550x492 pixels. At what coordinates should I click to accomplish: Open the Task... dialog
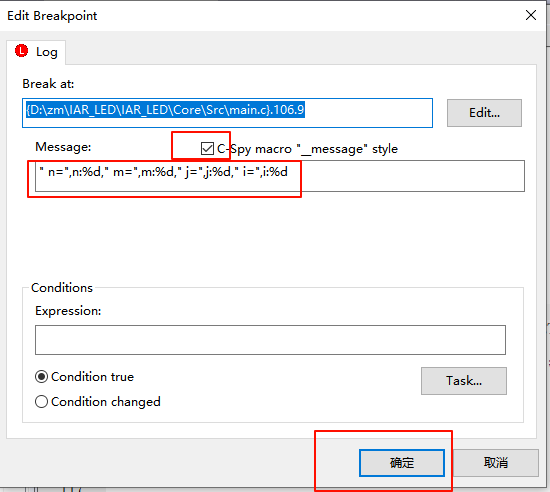tap(464, 381)
